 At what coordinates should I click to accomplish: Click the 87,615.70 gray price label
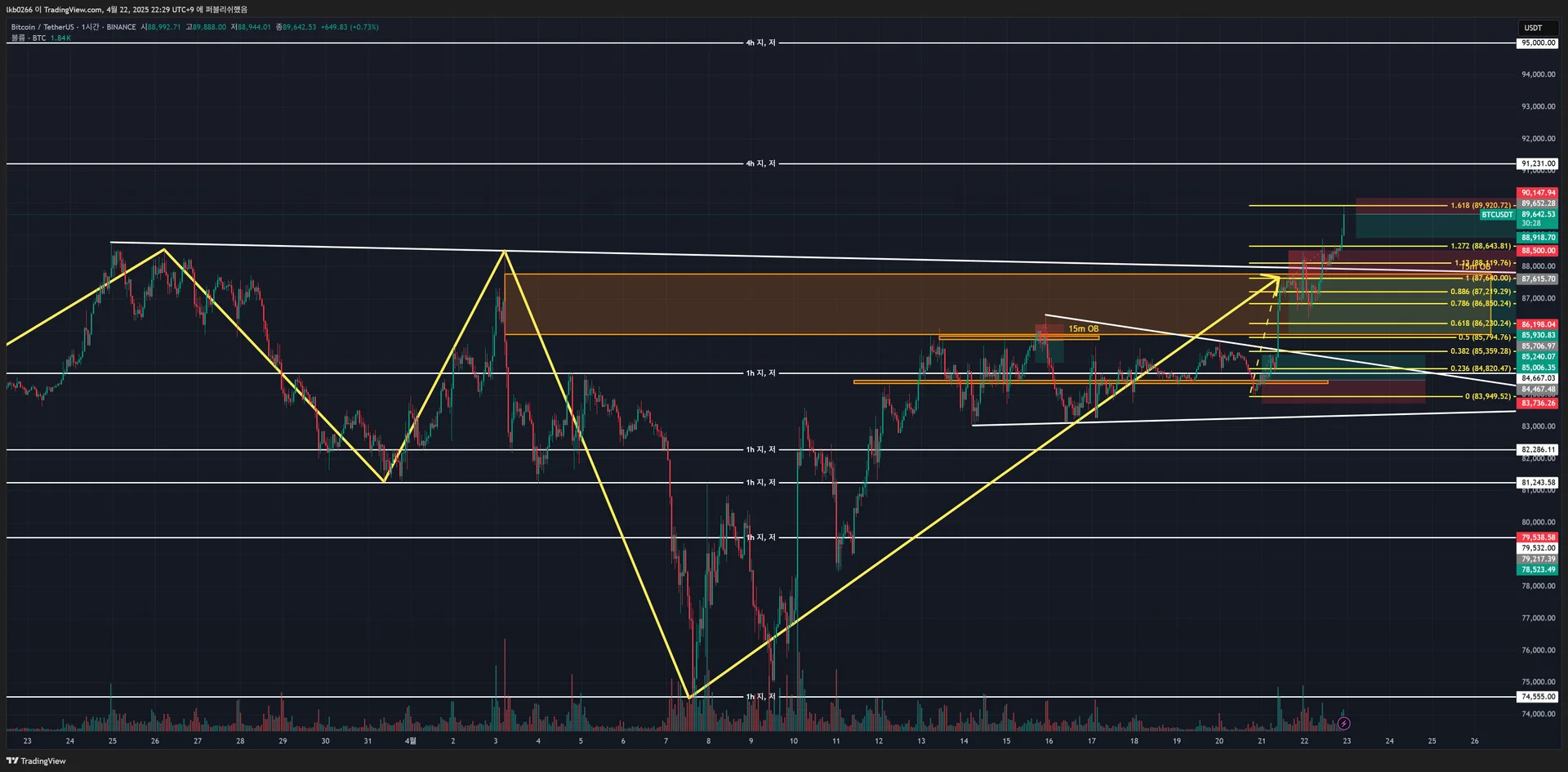1538,279
